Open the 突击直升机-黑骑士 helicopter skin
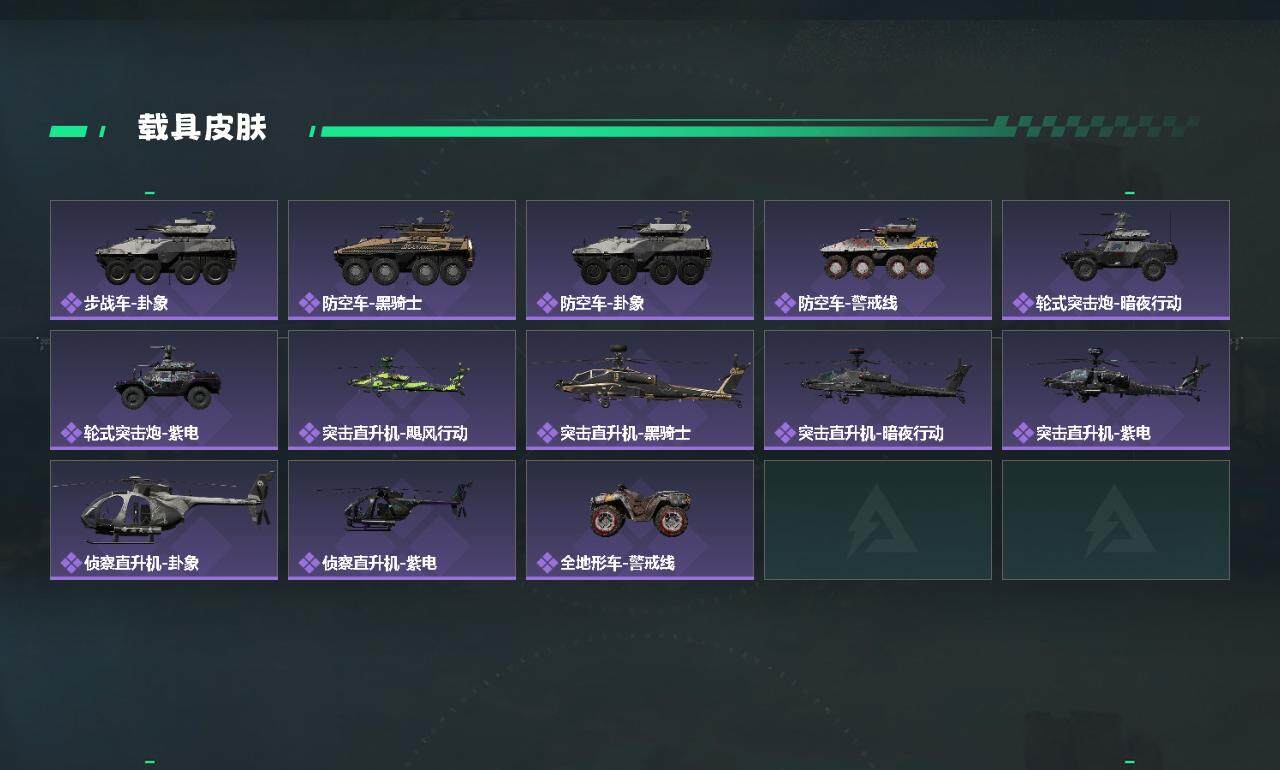The width and height of the screenshot is (1280, 770). 640,390
